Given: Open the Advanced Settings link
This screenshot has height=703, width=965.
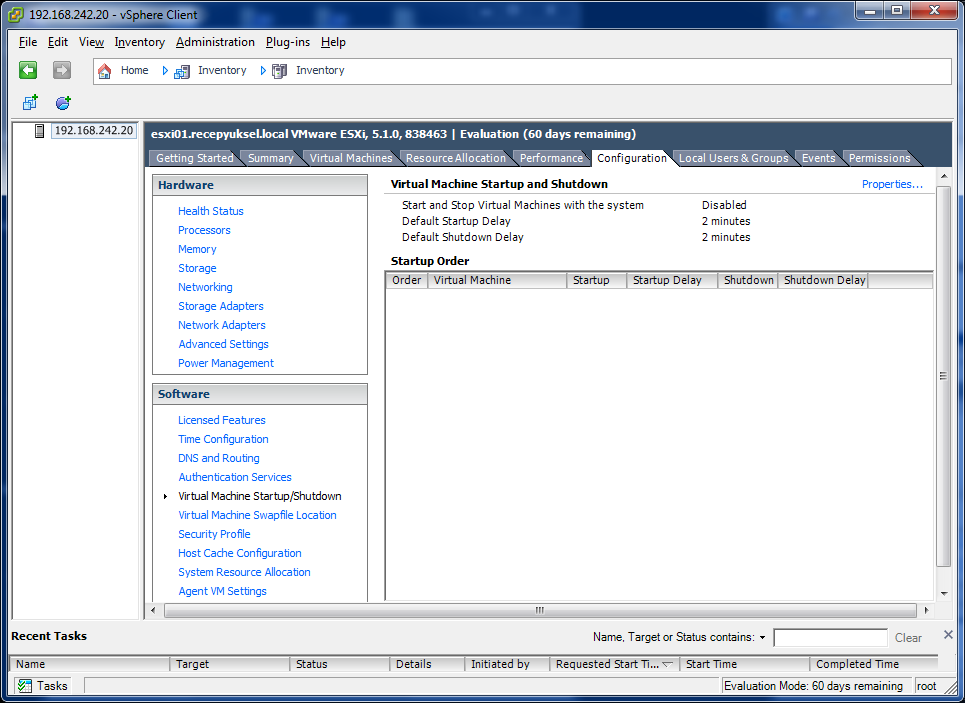Looking at the screenshot, I should click(x=223, y=344).
